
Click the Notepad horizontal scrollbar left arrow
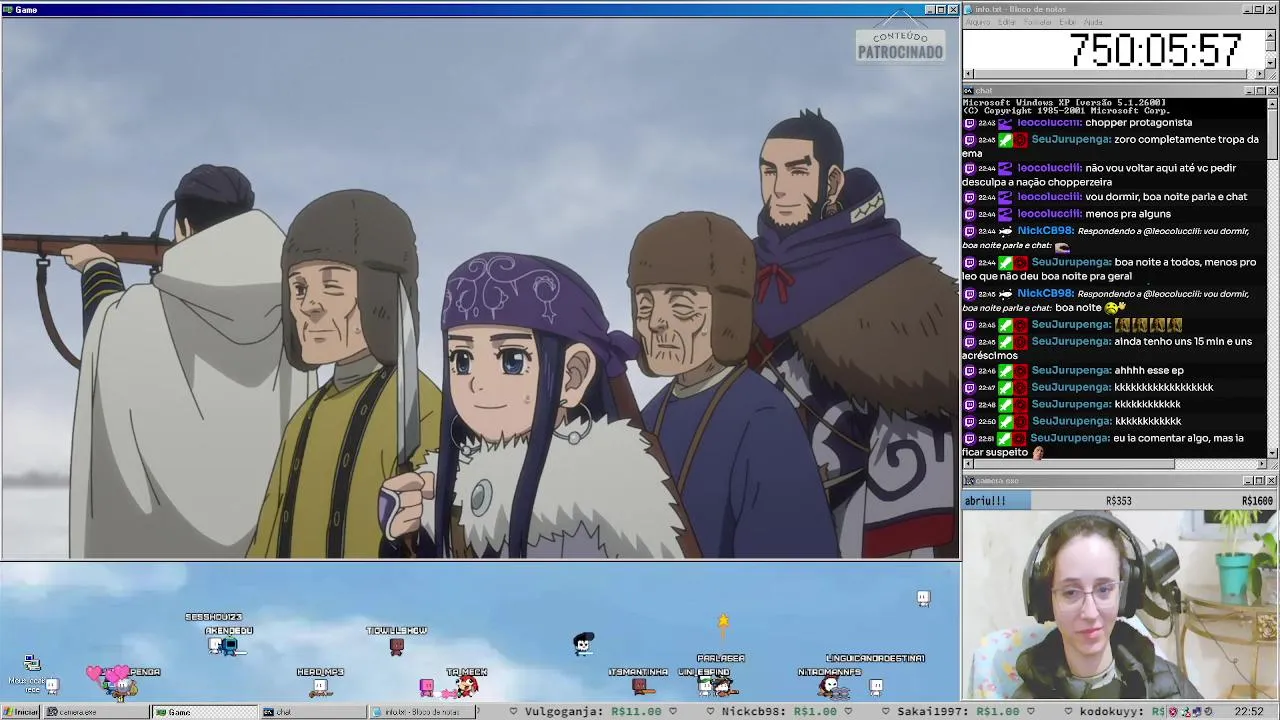coord(968,73)
